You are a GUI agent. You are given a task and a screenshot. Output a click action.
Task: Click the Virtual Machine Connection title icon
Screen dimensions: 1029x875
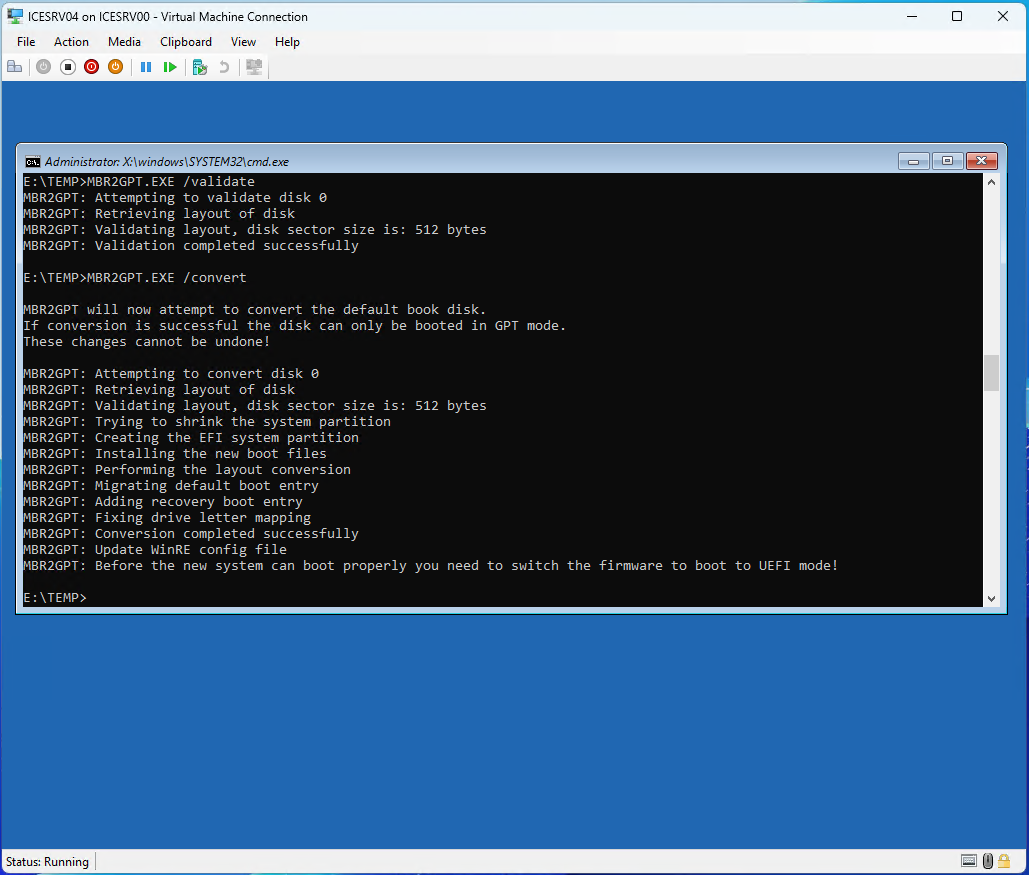[14, 16]
